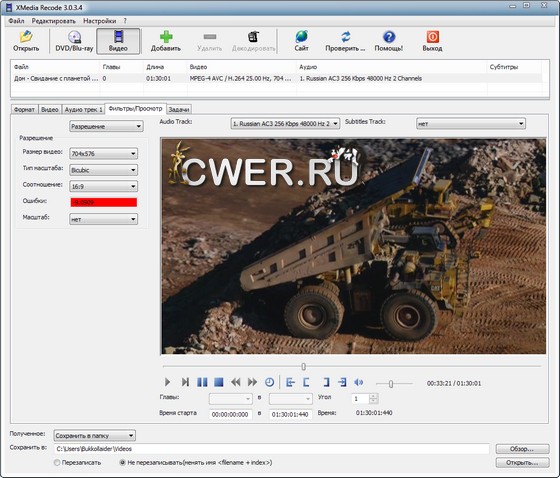Expand the Тип масштаба Bicubic dropdown
The image size is (560, 478).
click(x=103, y=170)
